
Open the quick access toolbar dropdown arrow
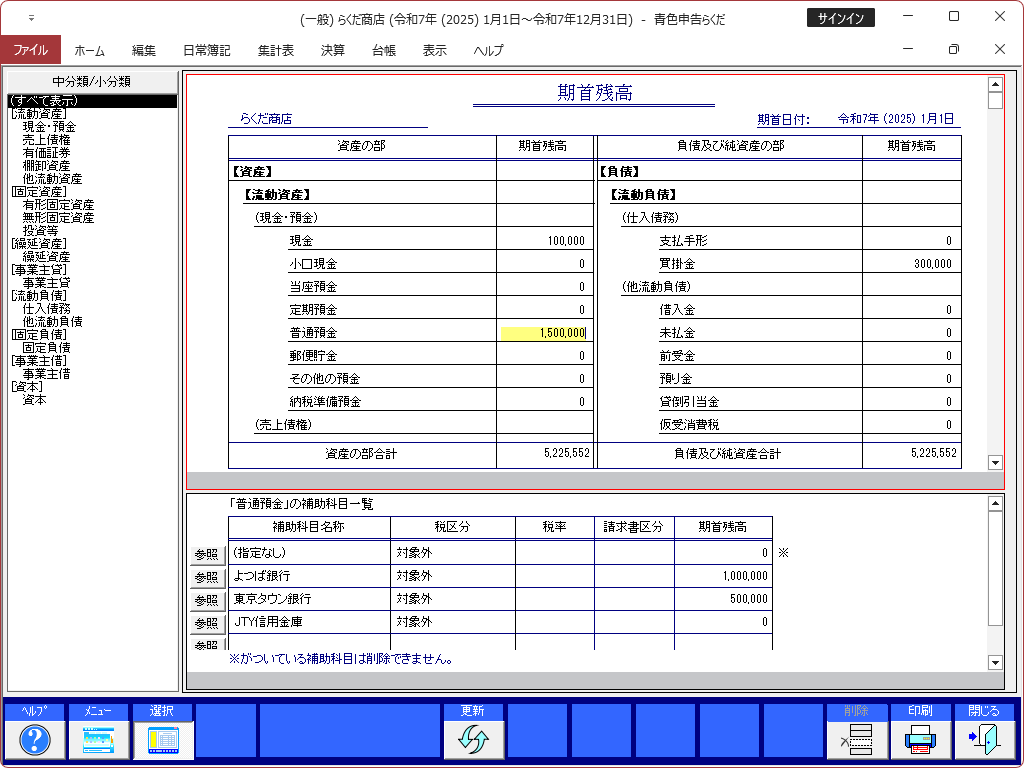[31, 18]
